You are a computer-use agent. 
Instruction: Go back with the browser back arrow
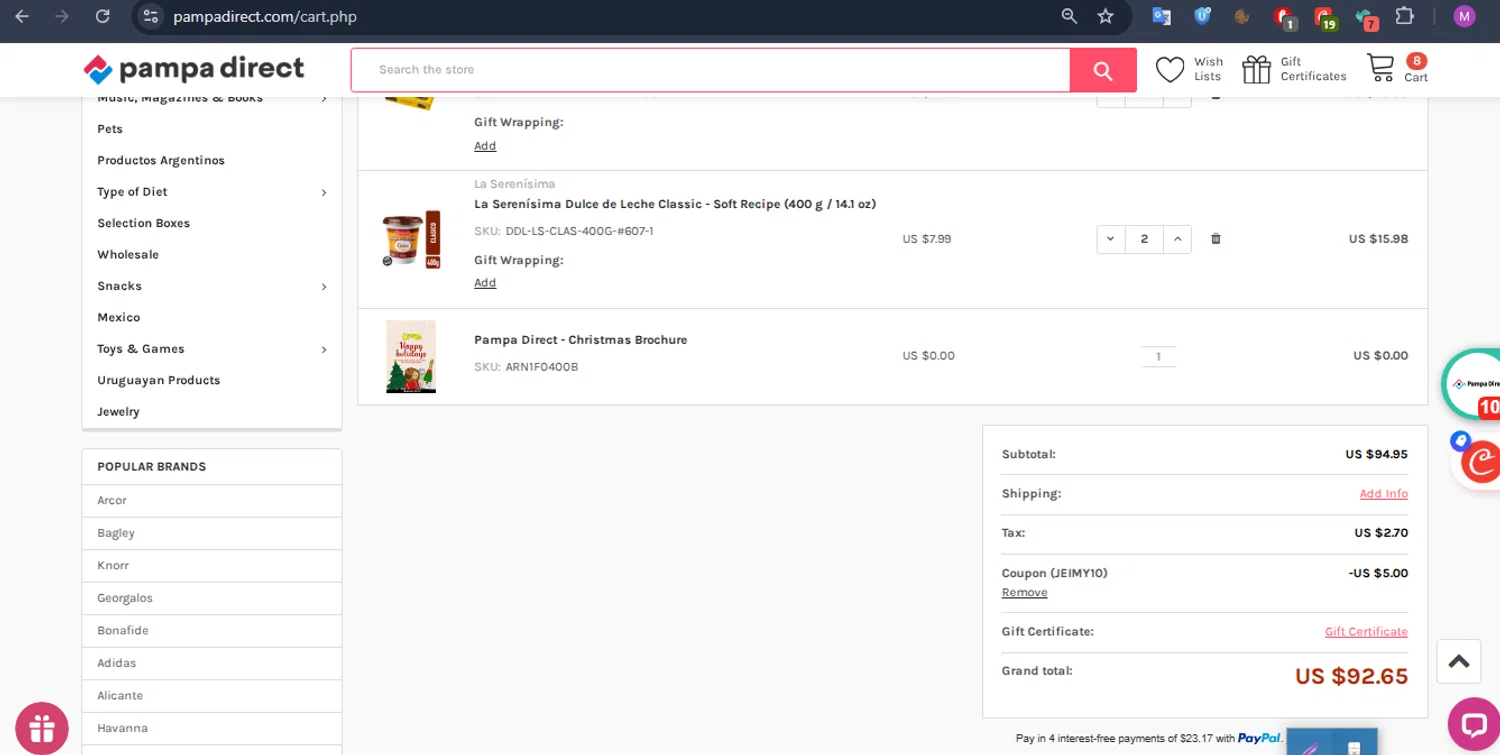(22, 16)
